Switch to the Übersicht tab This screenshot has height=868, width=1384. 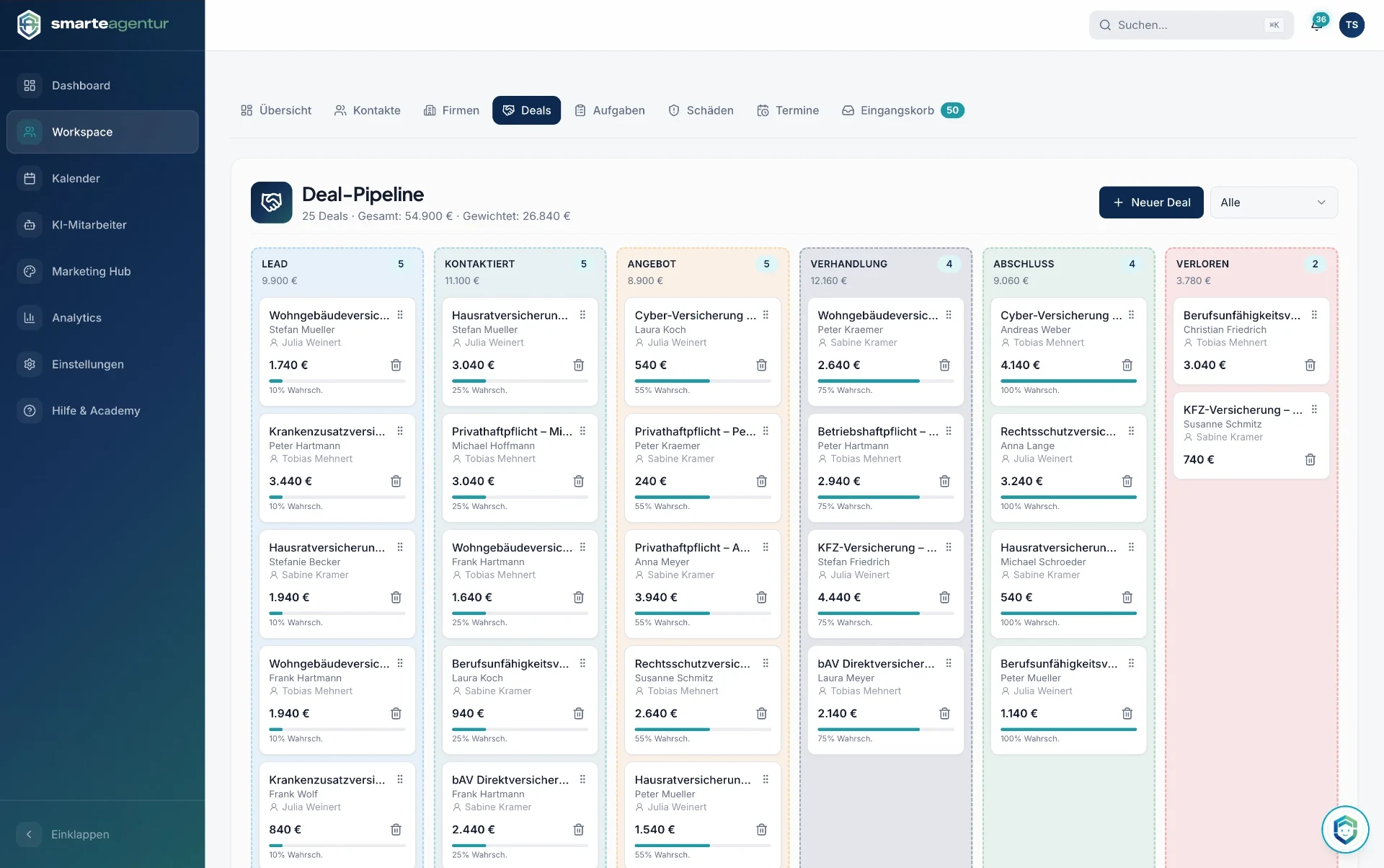coord(276,110)
